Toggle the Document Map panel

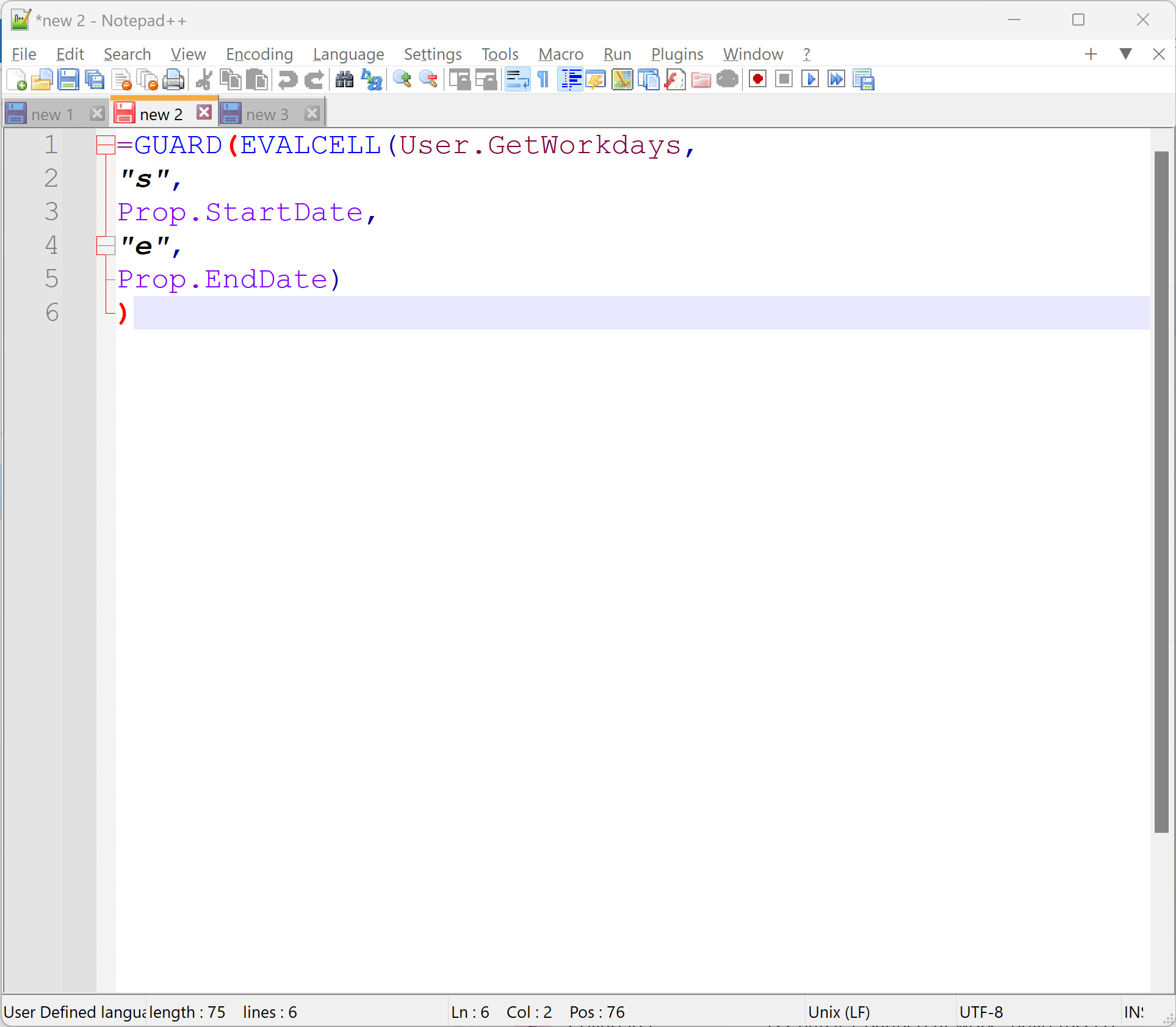[622, 79]
